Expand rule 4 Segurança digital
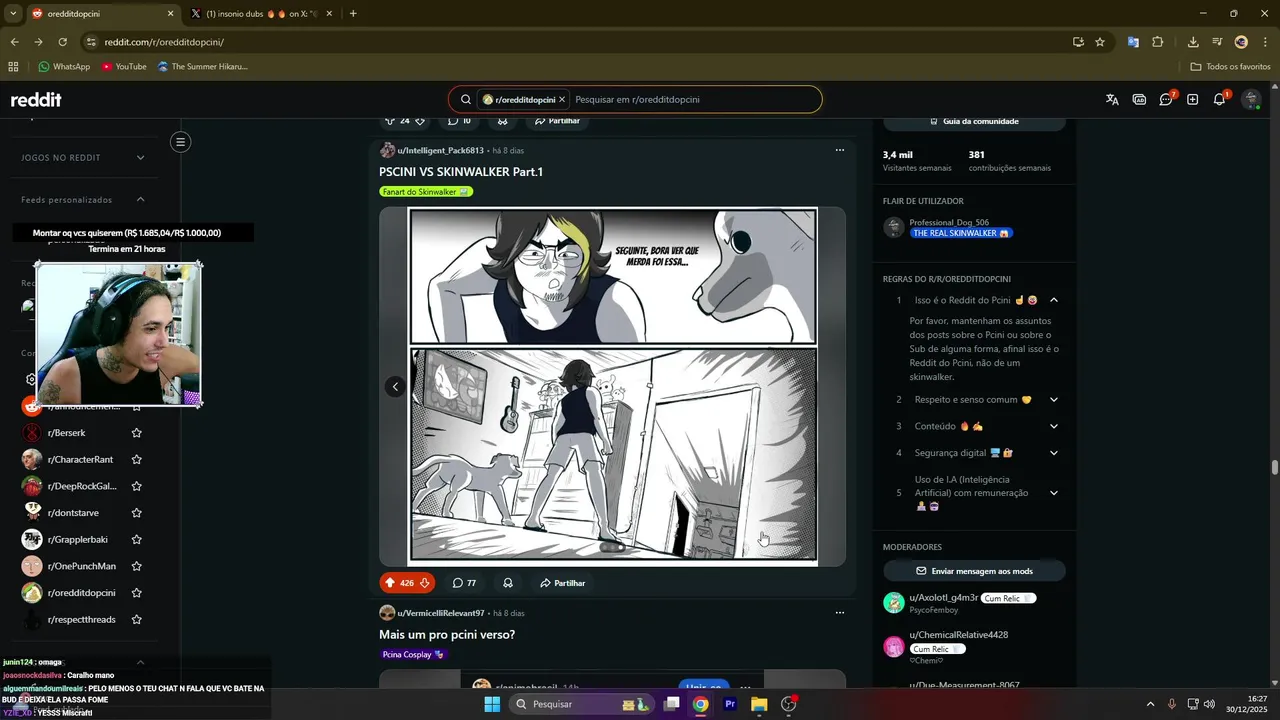Screen dimensions: 1280x720 pos(1054,453)
